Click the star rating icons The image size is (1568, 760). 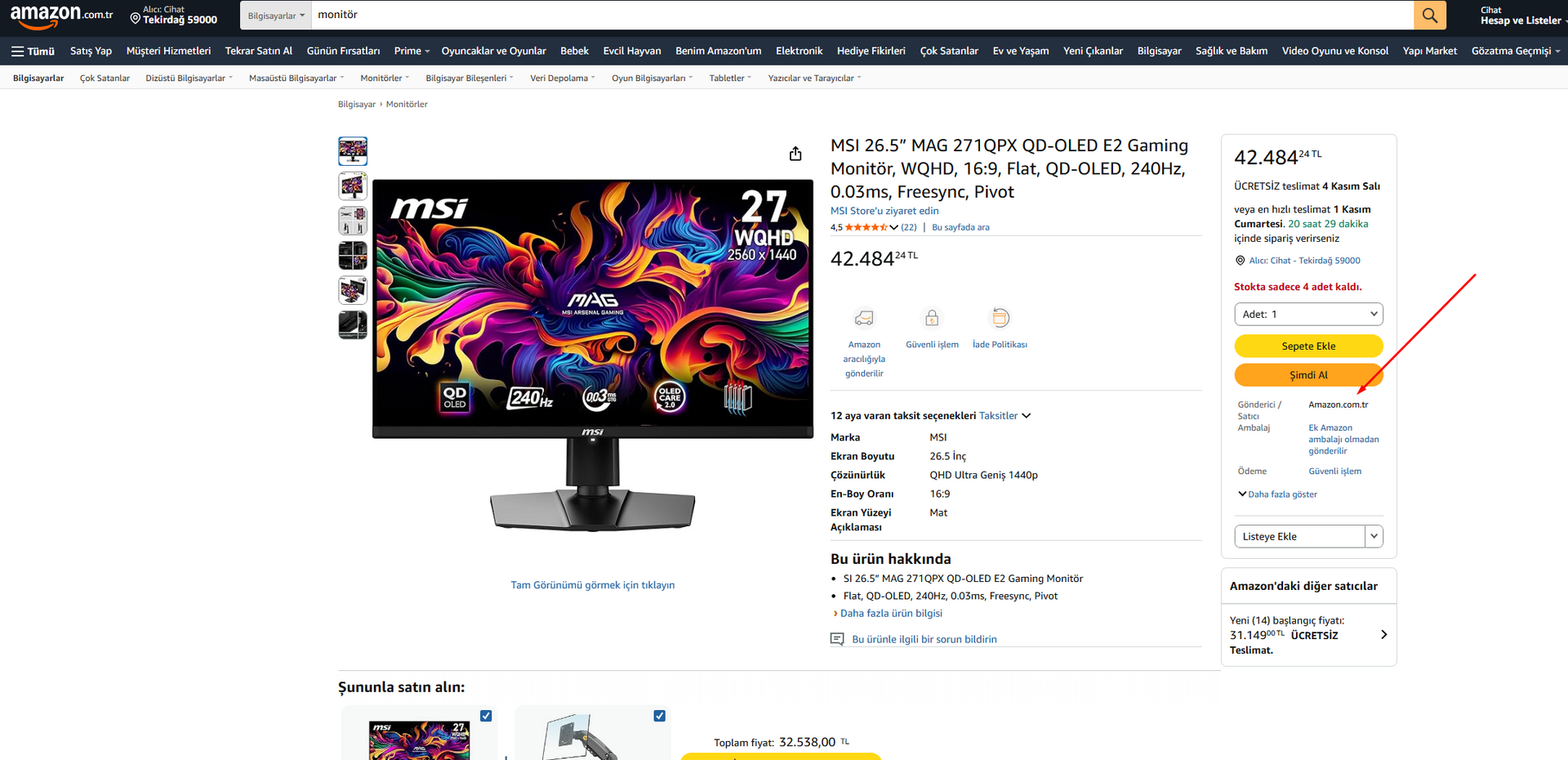point(866,227)
